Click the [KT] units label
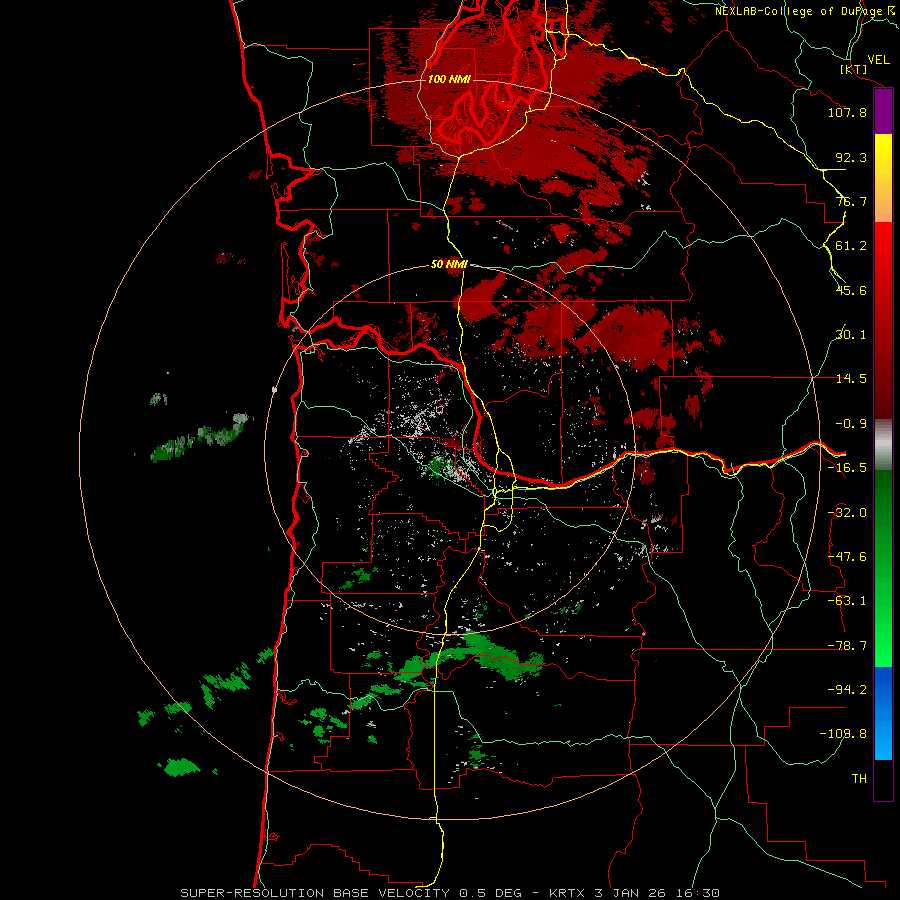The image size is (900, 900). tap(854, 69)
